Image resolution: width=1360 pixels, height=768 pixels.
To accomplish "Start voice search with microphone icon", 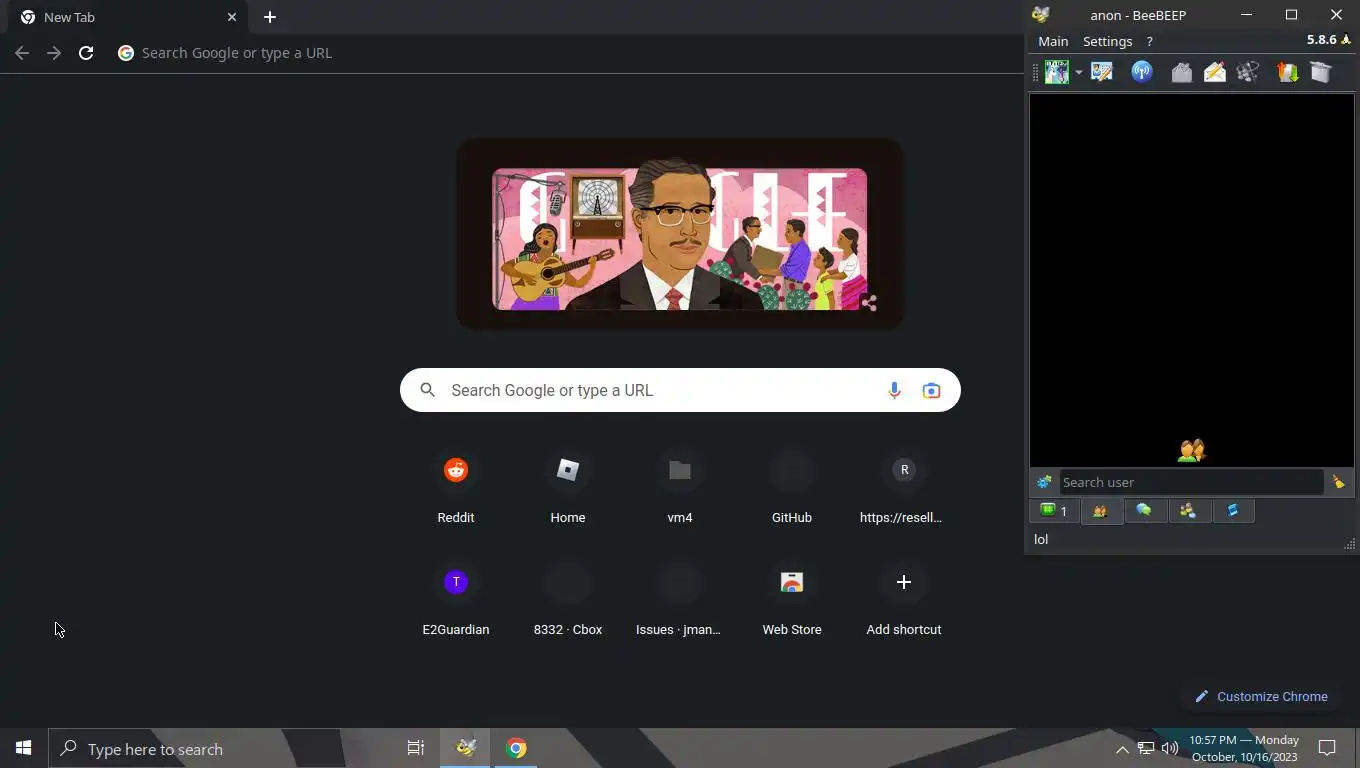I will coord(895,390).
